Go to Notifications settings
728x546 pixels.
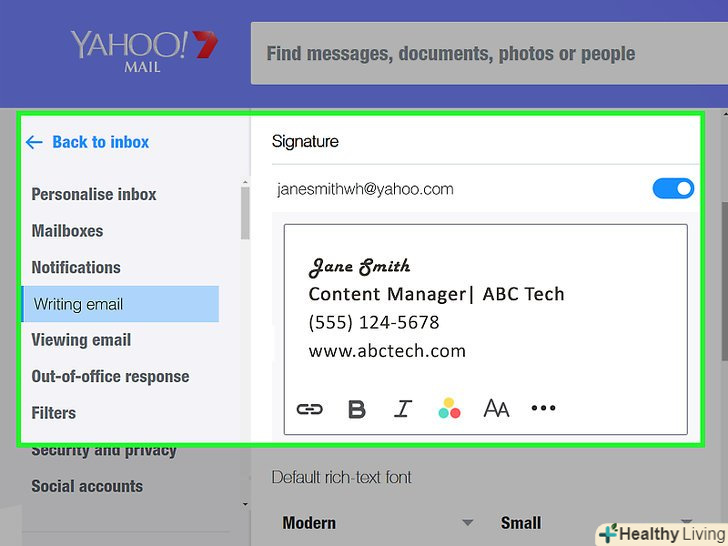tap(76, 267)
